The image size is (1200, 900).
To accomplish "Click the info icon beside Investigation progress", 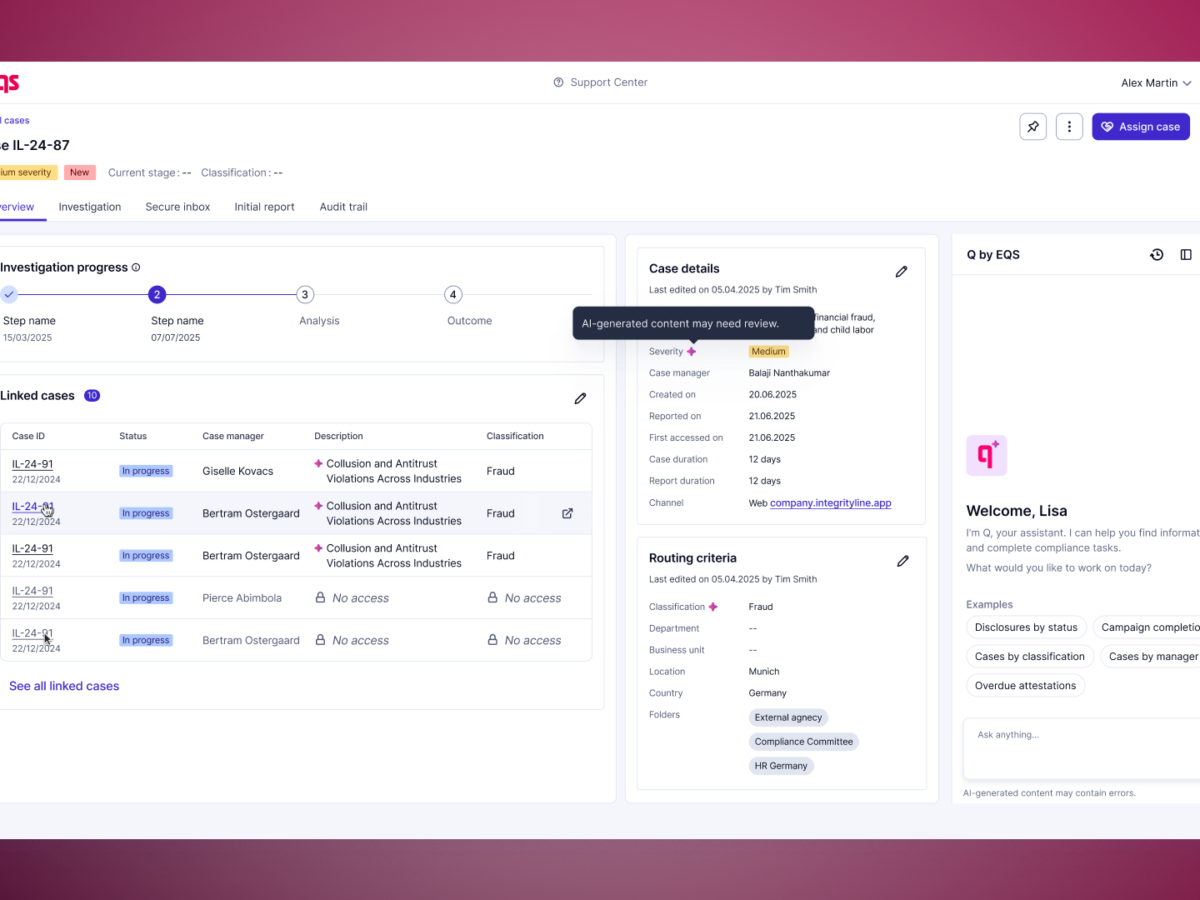I will coord(136,268).
